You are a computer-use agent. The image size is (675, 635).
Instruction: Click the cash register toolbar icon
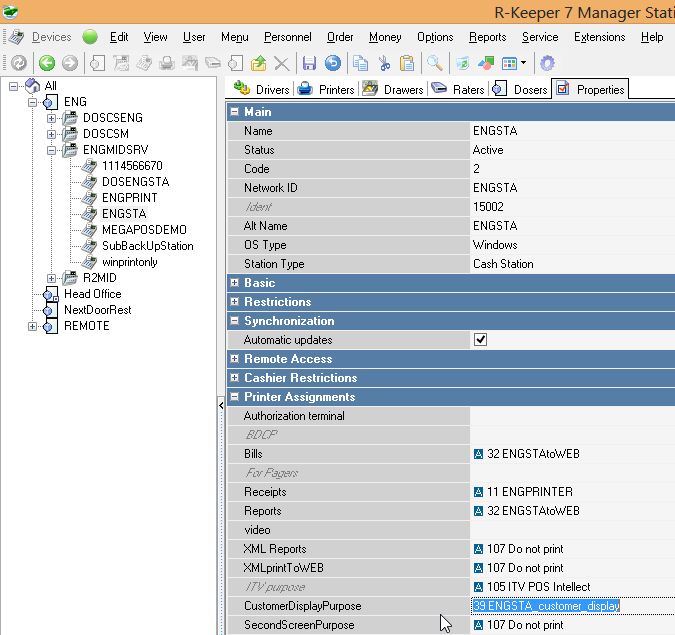click(144, 63)
